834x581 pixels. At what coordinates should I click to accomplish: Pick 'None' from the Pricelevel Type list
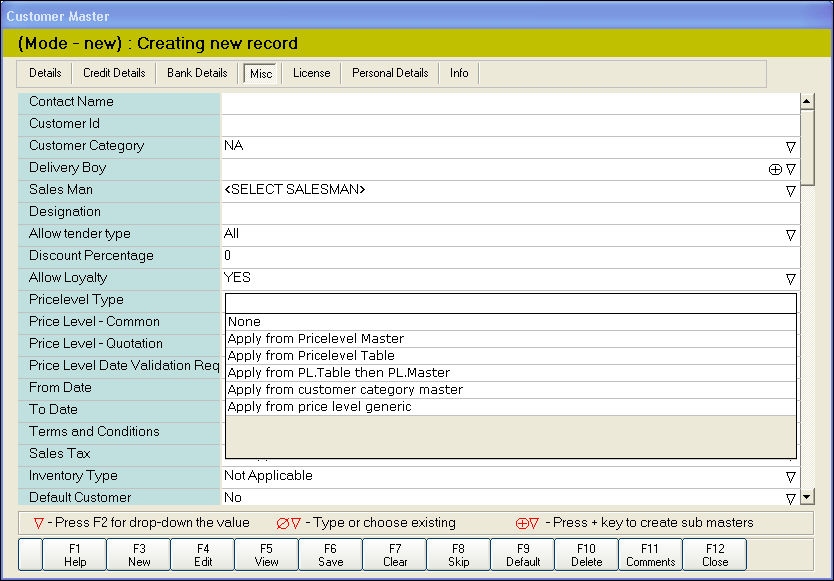[x=244, y=322]
